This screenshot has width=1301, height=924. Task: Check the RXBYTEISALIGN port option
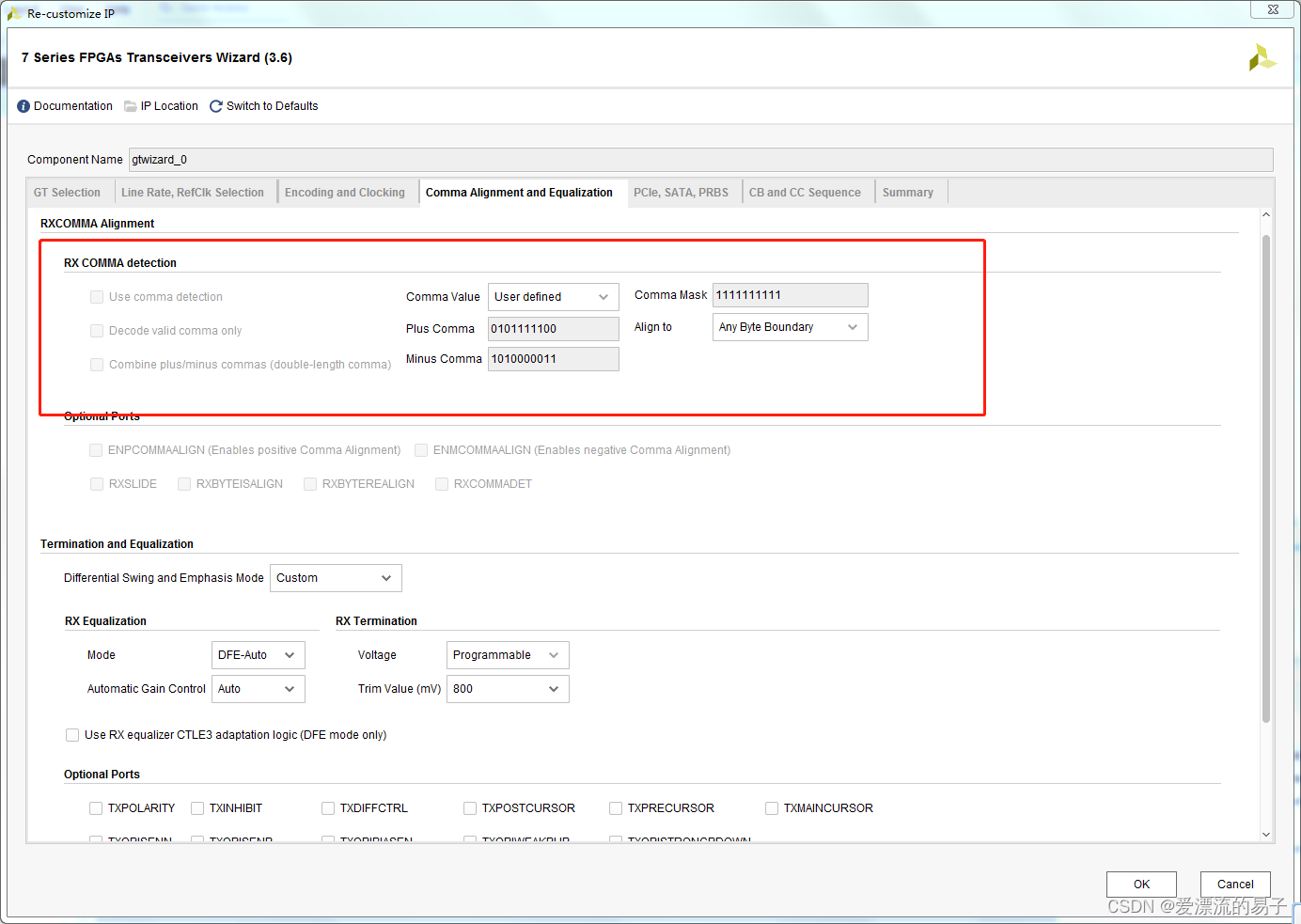(x=184, y=484)
